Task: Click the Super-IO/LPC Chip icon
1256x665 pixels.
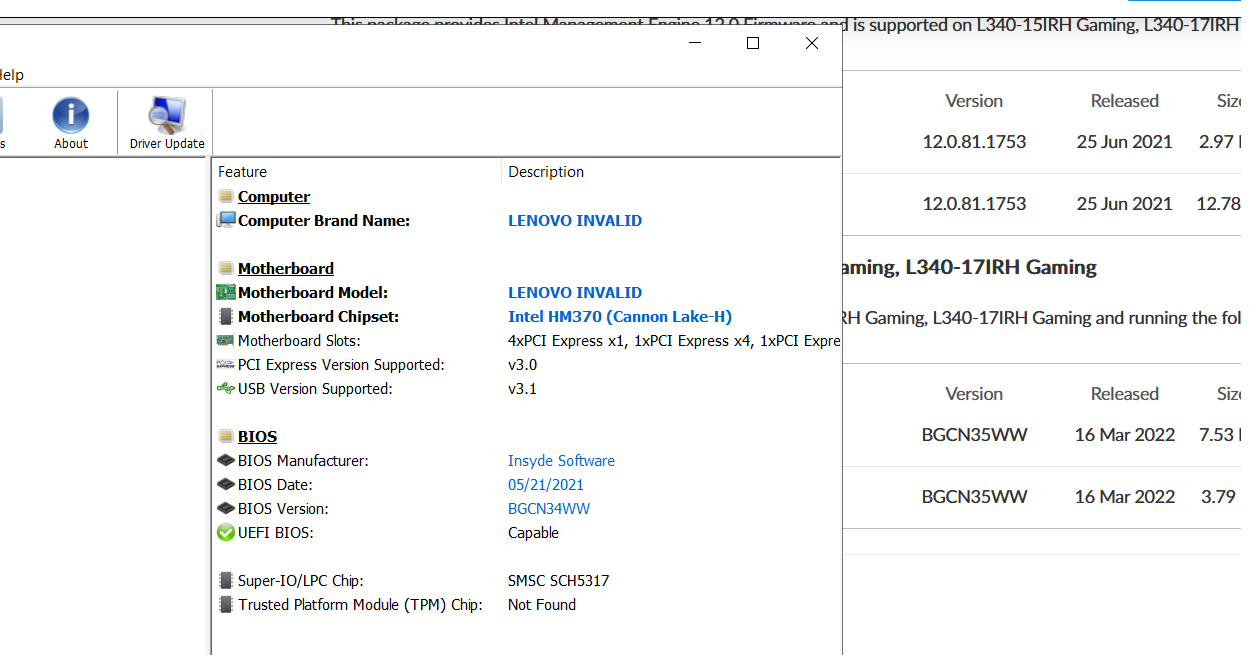Action: 226,580
